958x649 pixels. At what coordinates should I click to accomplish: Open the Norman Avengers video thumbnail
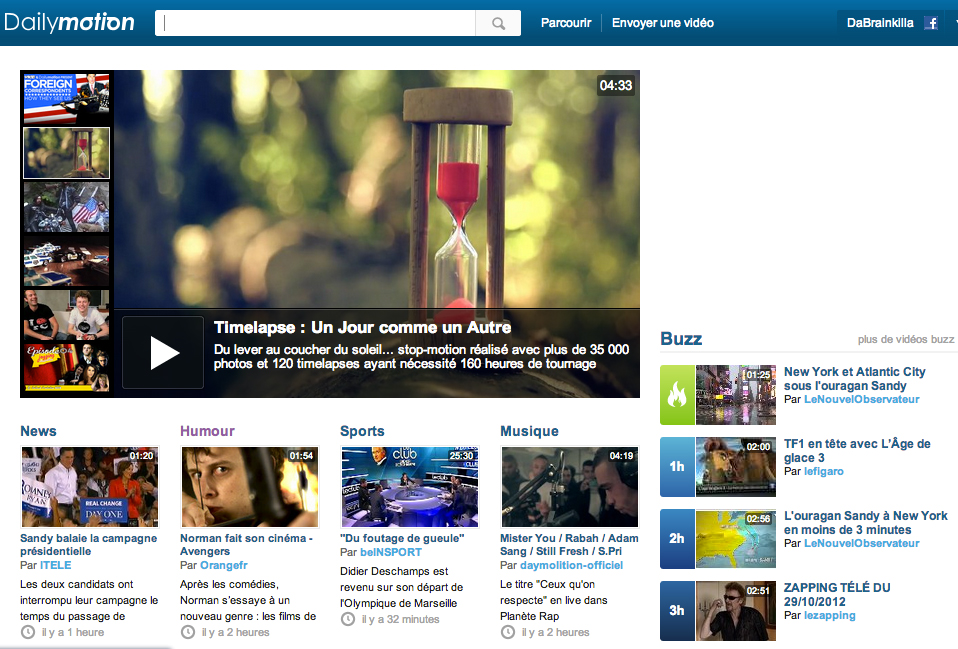click(x=250, y=487)
